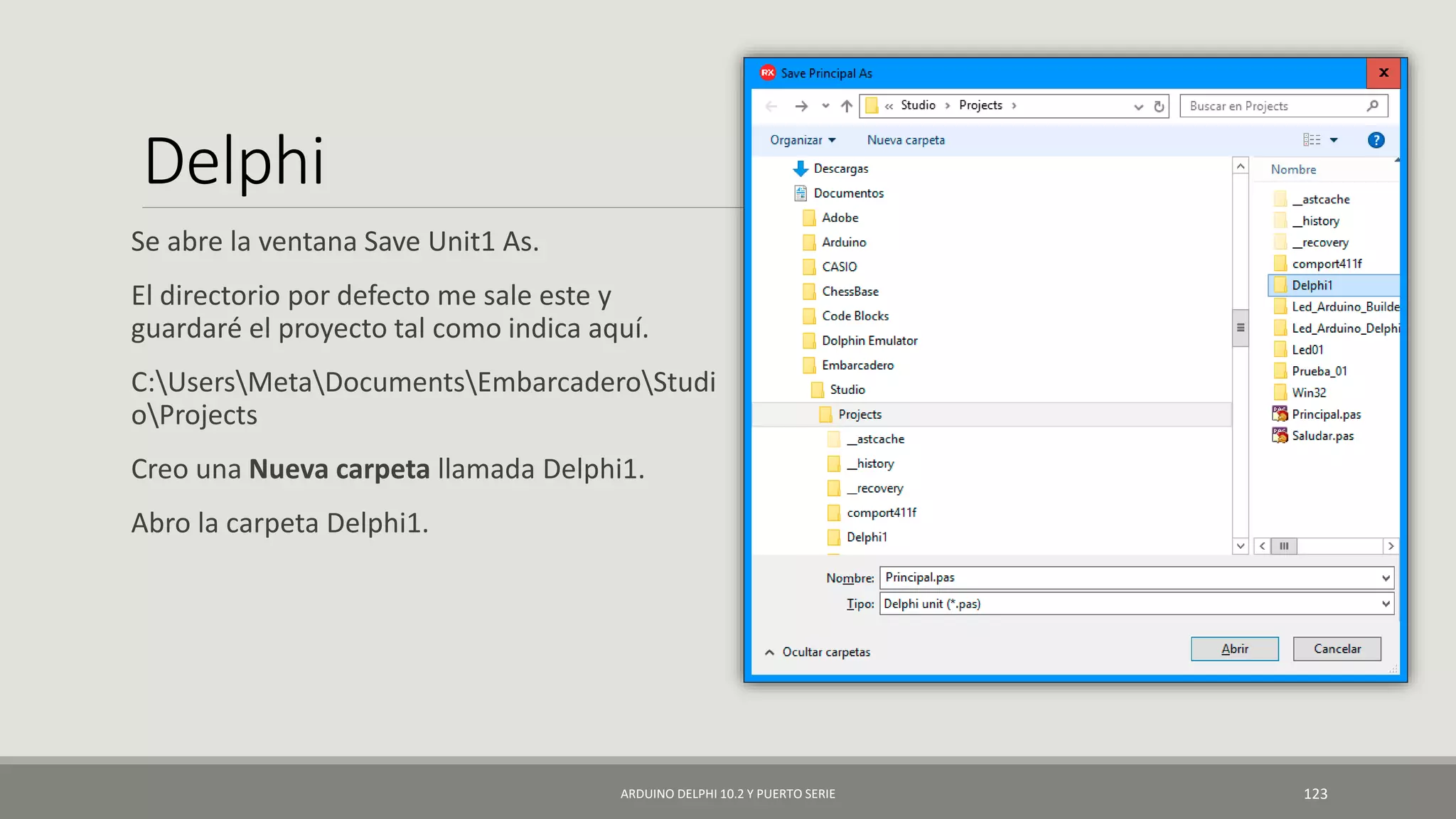1456x819 pixels.
Task: Click the Abrir button
Action: pyautogui.click(x=1234, y=649)
